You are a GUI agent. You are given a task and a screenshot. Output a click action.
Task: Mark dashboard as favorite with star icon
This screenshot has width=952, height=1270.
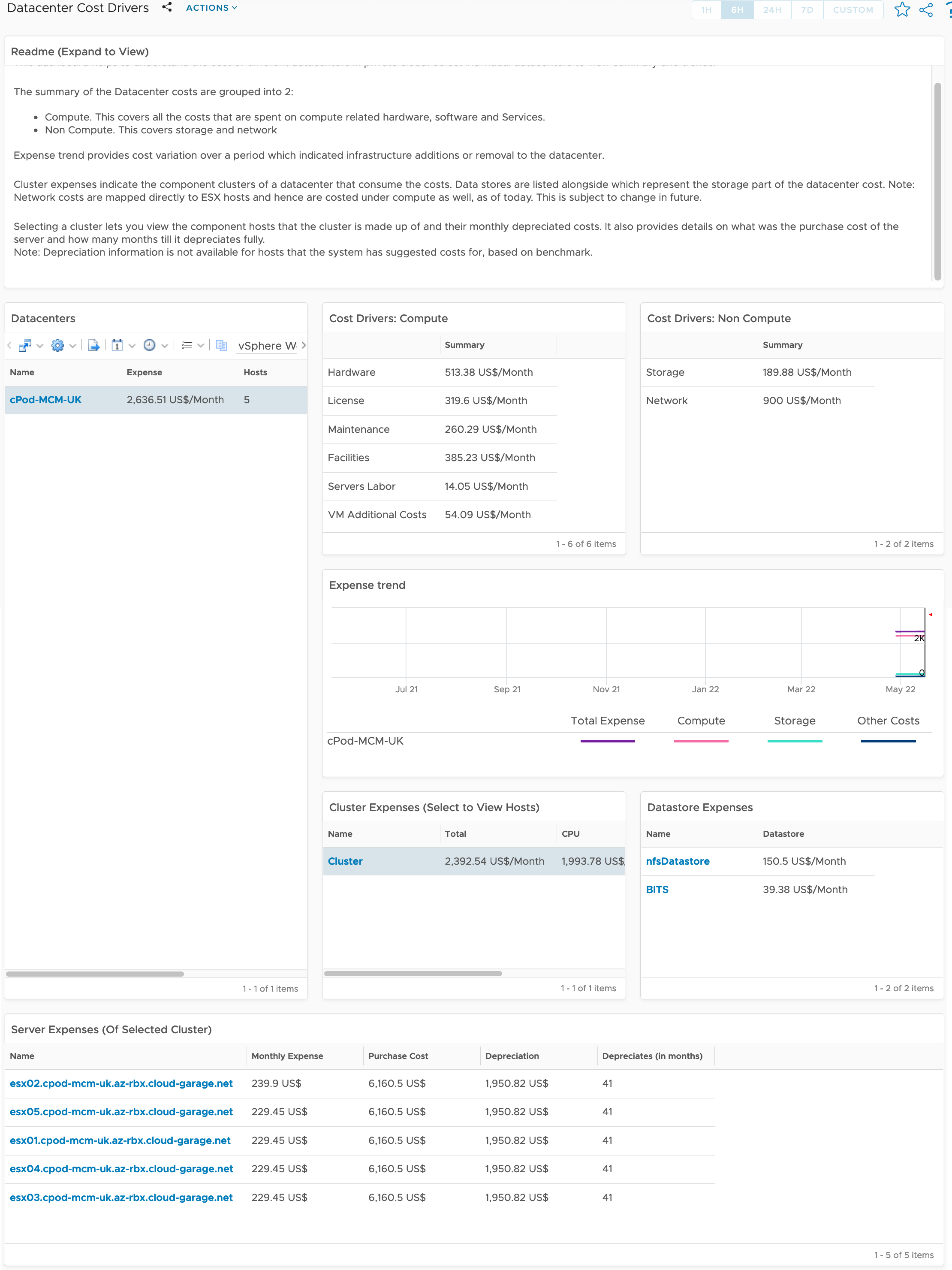point(901,10)
